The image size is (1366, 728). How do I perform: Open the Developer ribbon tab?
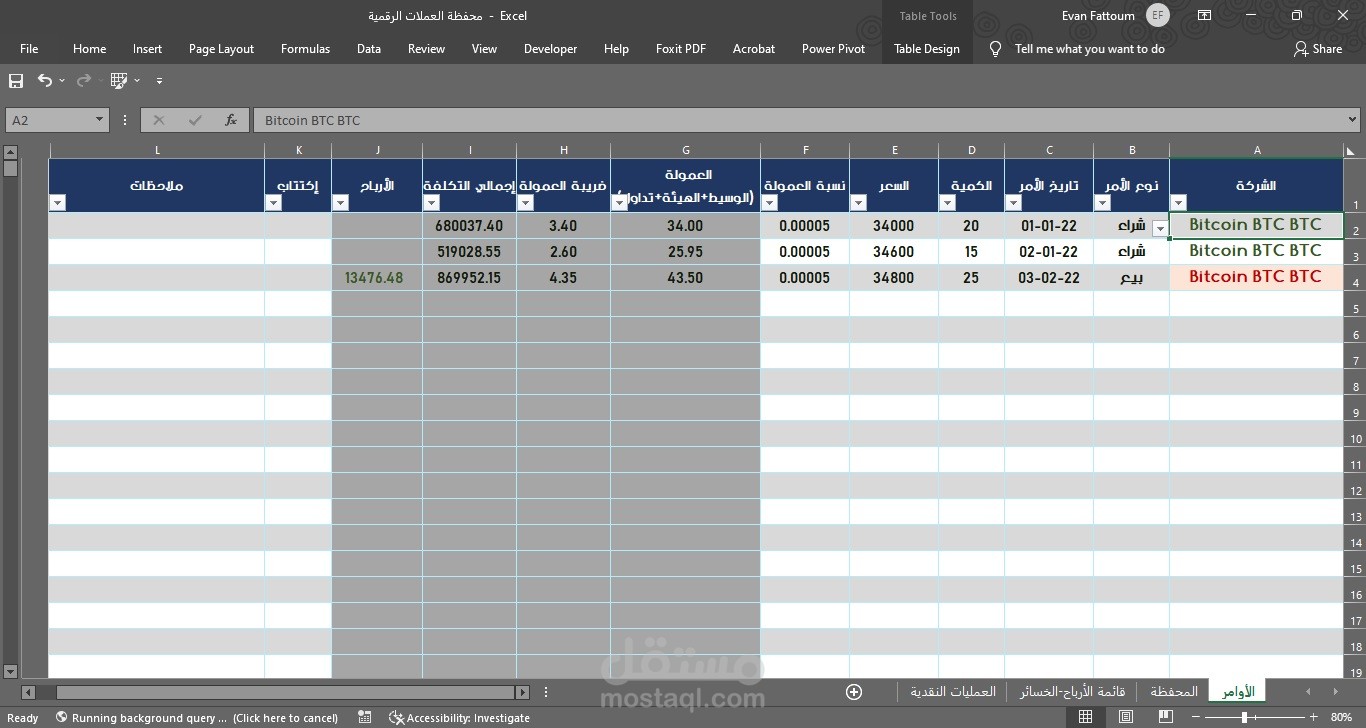pyautogui.click(x=550, y=48)
